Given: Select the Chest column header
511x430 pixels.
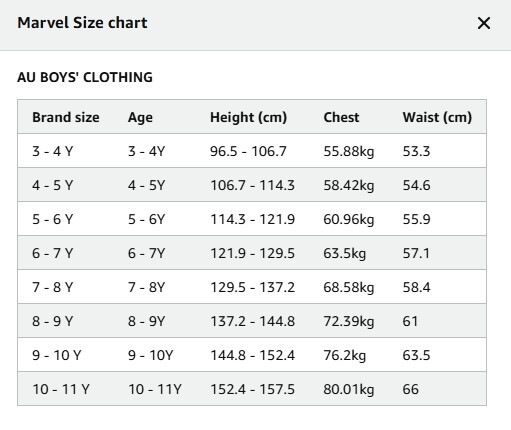Looking at the screenshot, I should click(341, 117).
